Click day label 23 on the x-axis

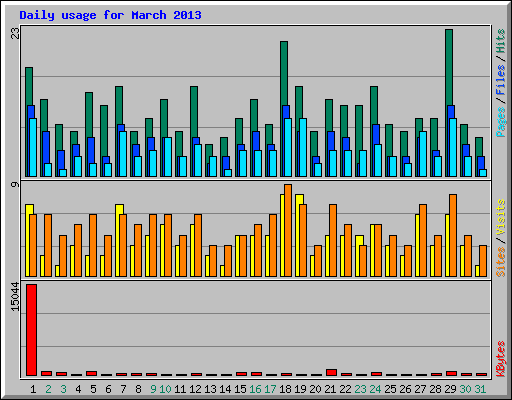tap(360, 389)
